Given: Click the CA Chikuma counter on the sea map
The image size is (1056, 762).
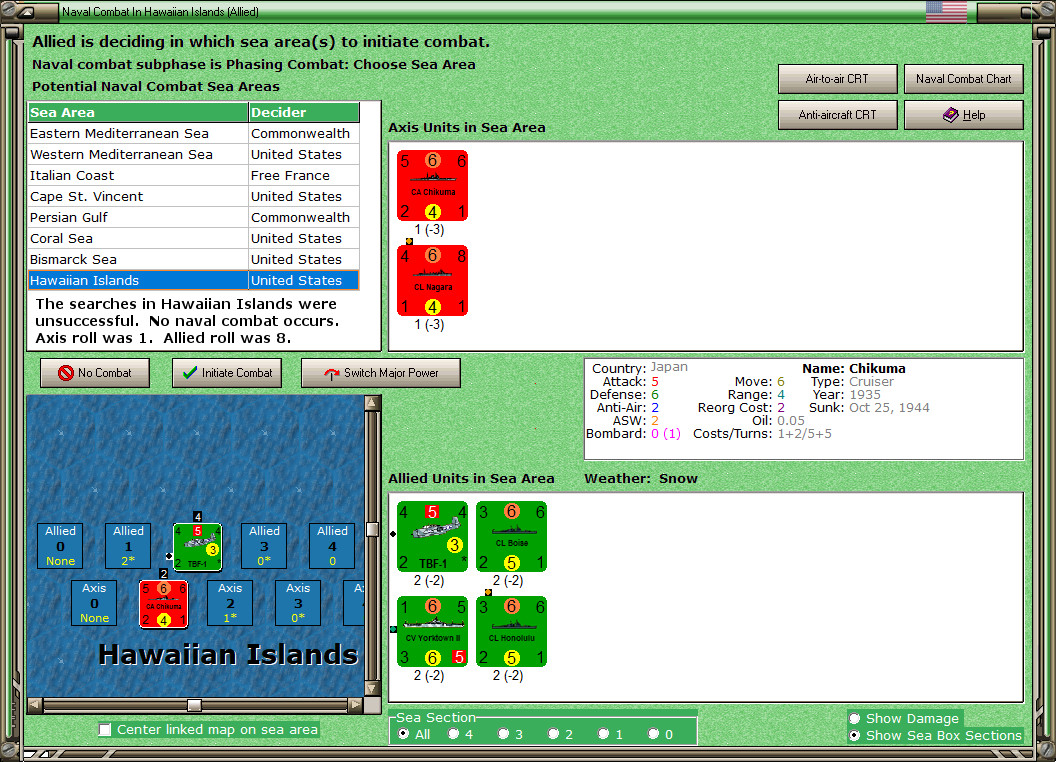Looking at the screenshot, I should click(164, 604).
